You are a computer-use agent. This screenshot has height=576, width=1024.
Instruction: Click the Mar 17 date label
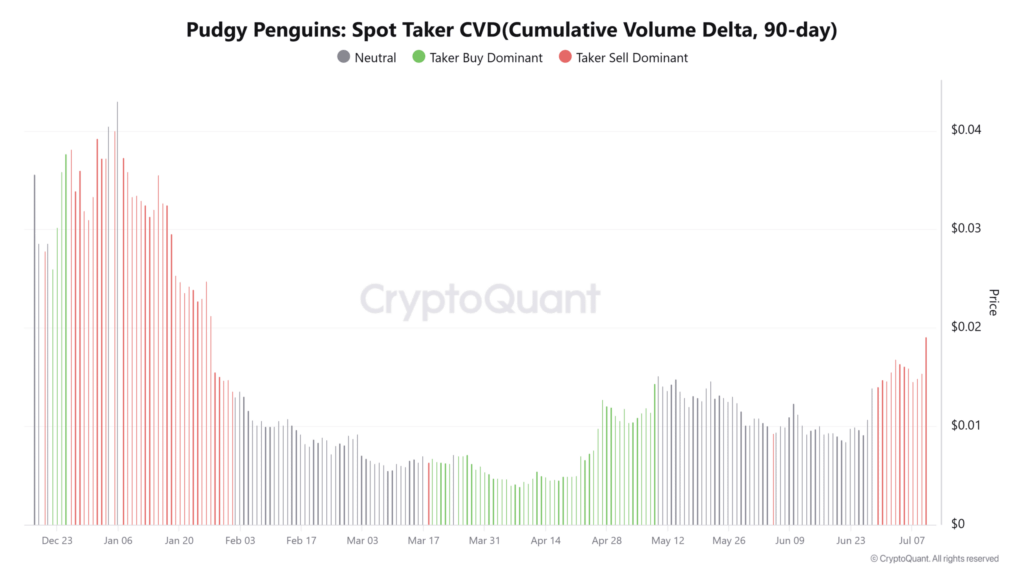(x=423, y=541)
